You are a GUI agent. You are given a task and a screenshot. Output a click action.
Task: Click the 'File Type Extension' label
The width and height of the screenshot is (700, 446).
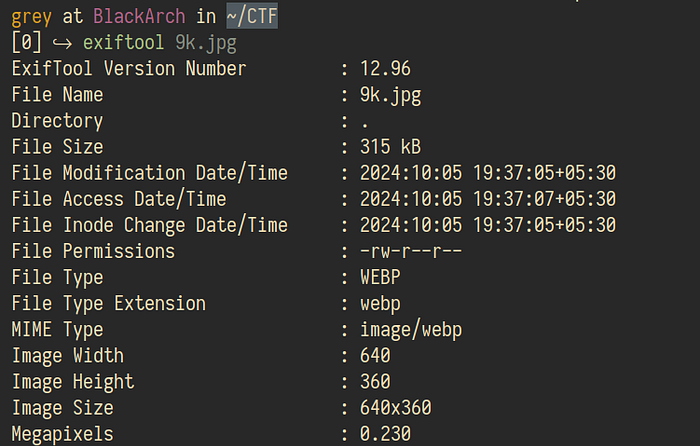coord(108,304)
